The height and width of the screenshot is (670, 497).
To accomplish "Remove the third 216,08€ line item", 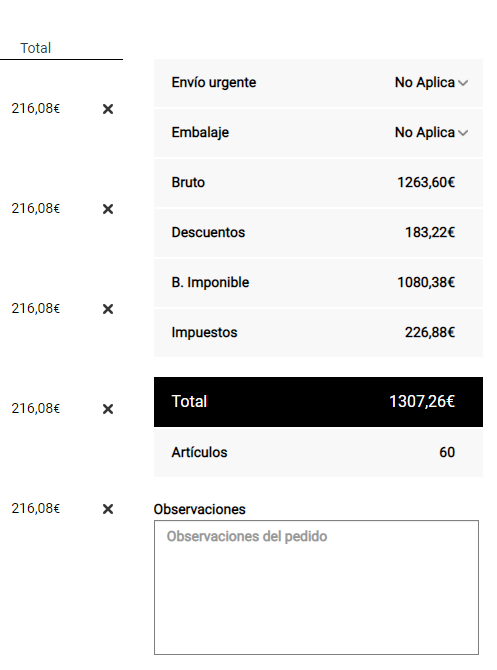I will pyautogui.click(x=108, y=309).
